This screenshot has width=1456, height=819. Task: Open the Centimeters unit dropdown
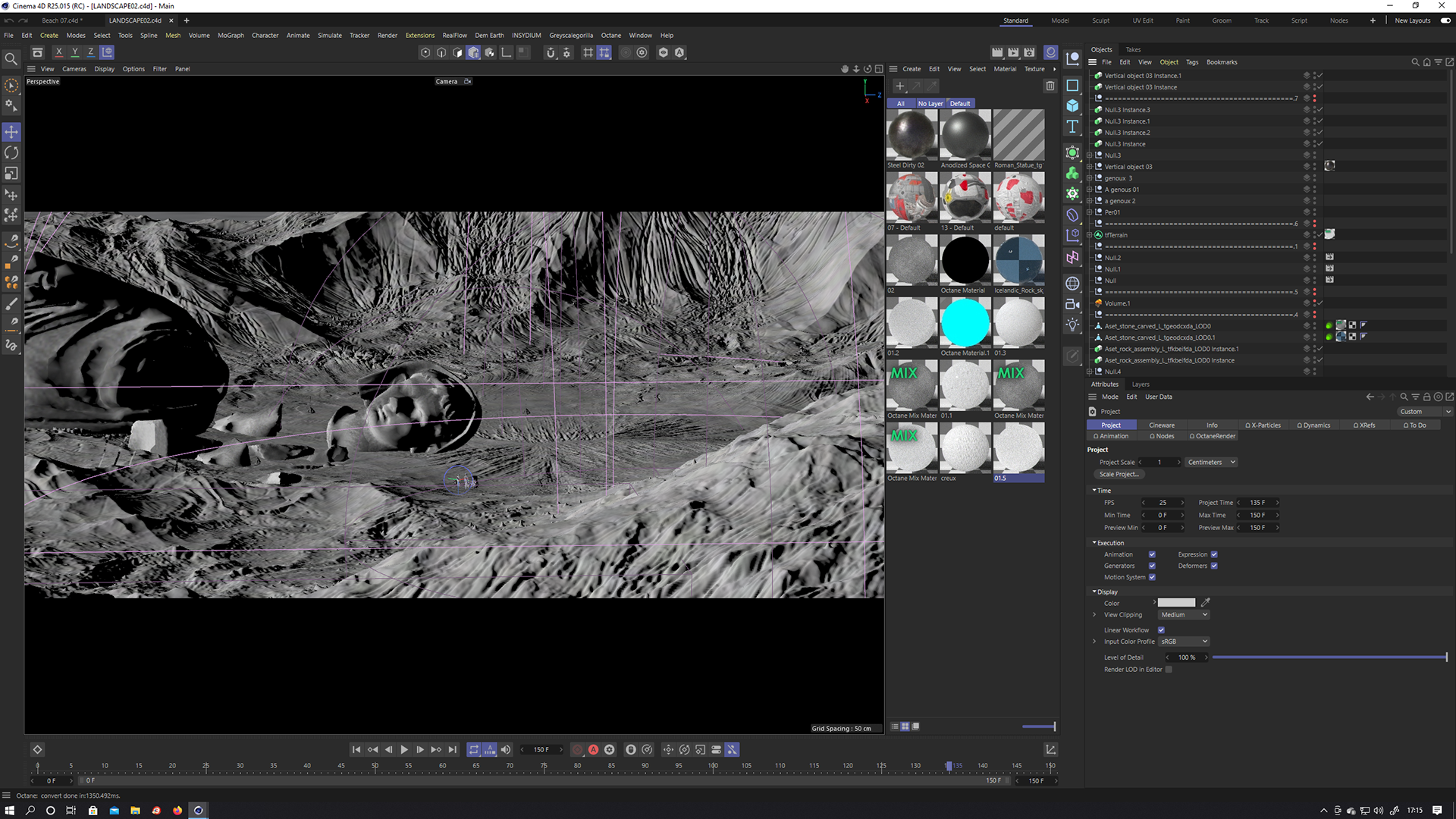(x=1211, y=462)
